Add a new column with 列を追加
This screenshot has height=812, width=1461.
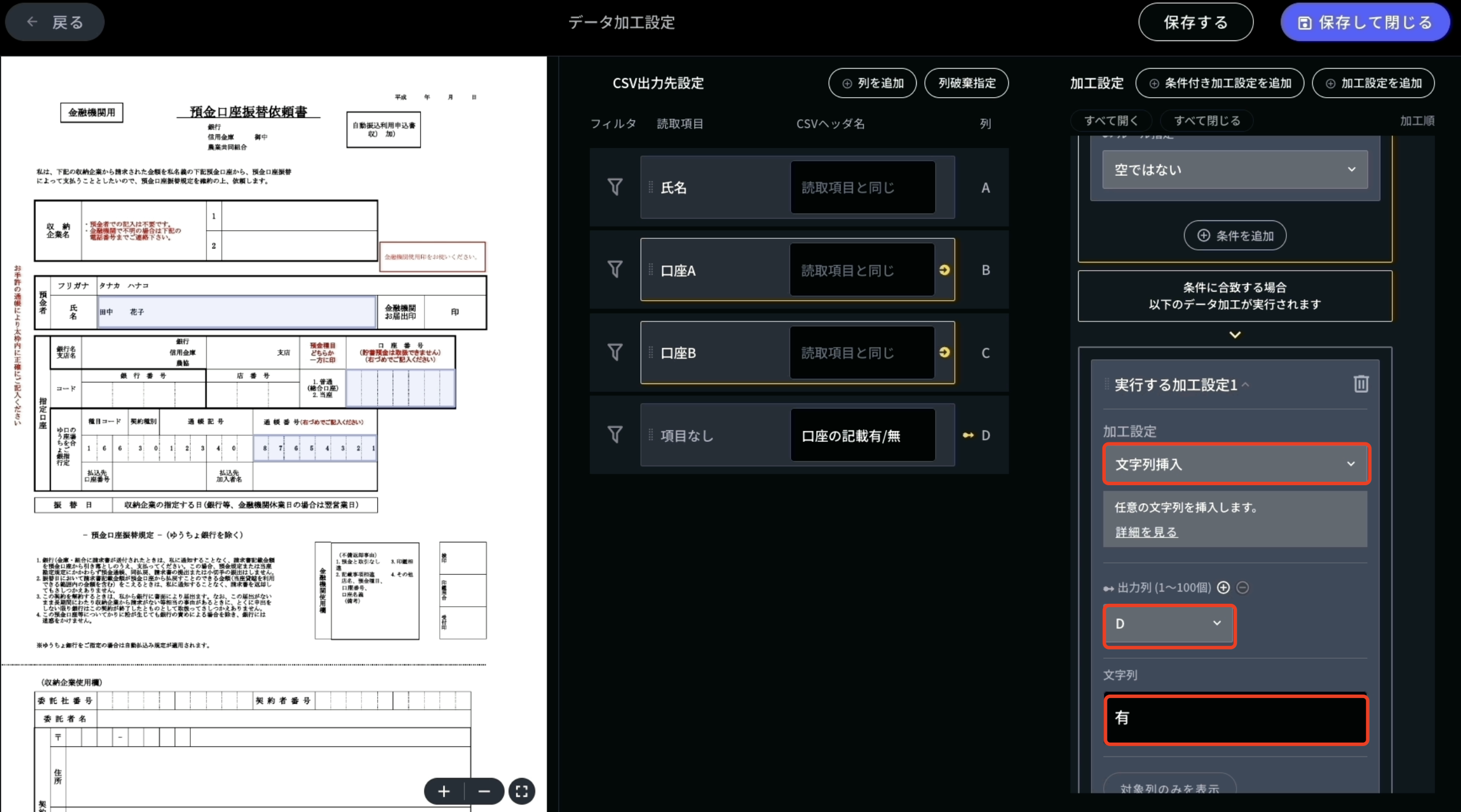pos(872,83)
